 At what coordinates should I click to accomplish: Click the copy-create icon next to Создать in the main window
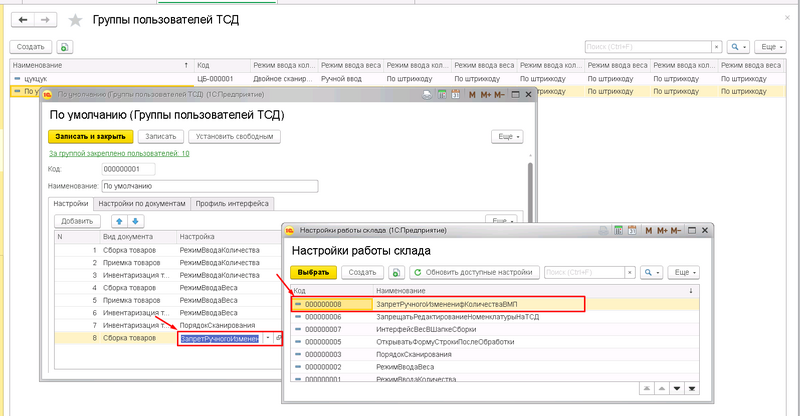[x=64, y=47]
